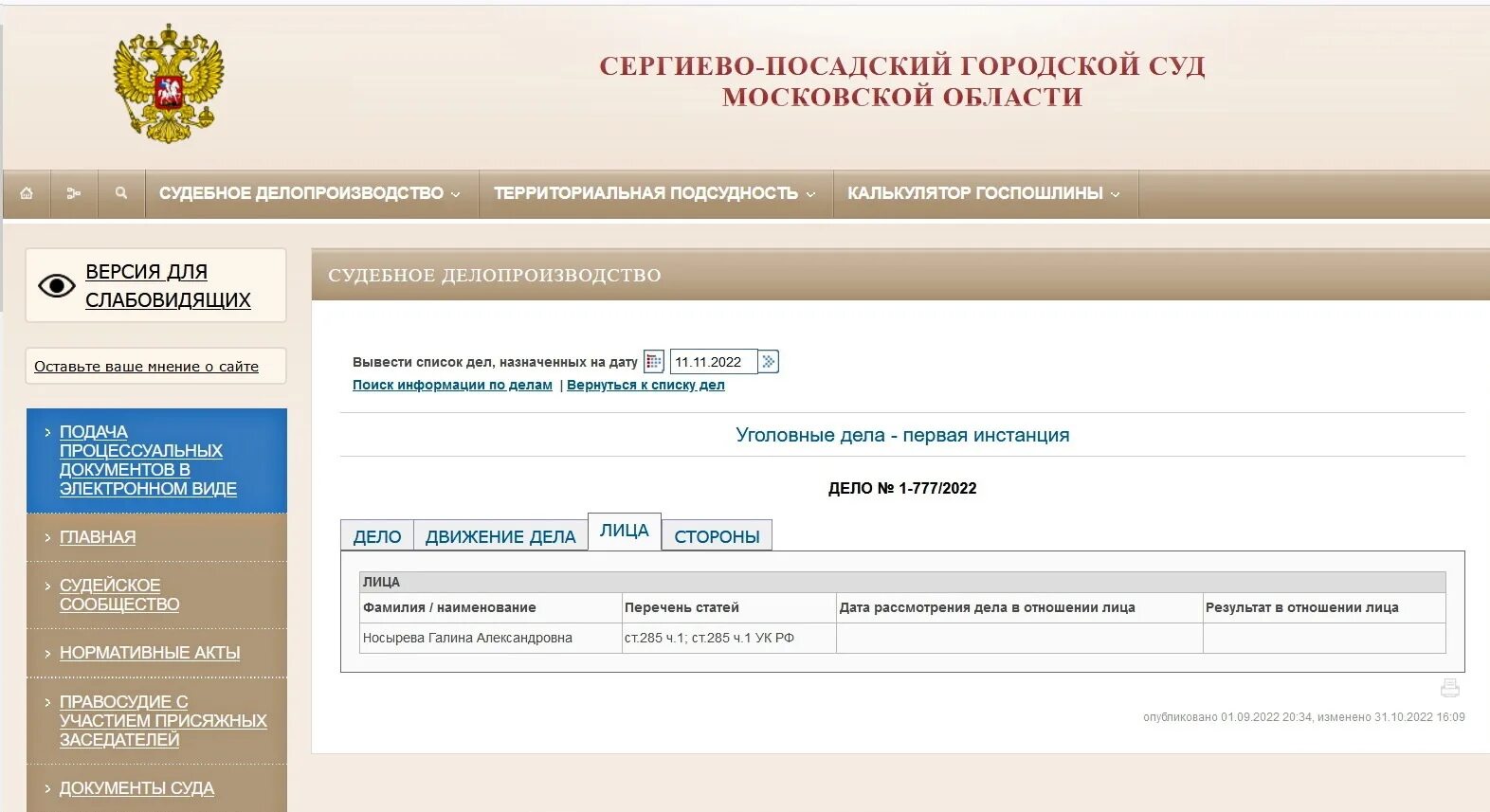Open Версия для слабовидящих link
1490x812 pixels.
[x=168, y=285]
